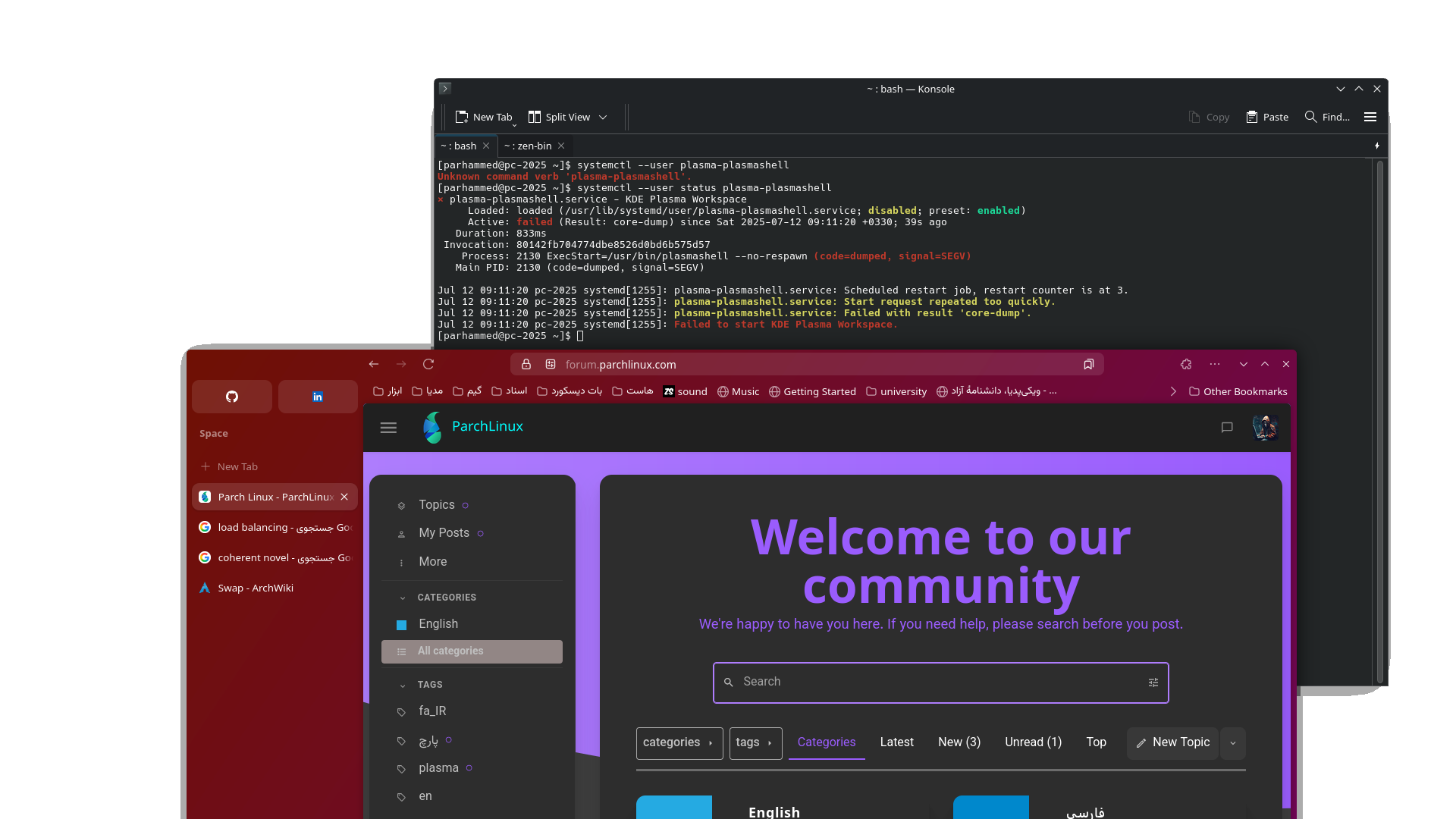Open the browser three-dots menu
The height and width of the screenshot is (819, 1456).
click(1215, 364)
